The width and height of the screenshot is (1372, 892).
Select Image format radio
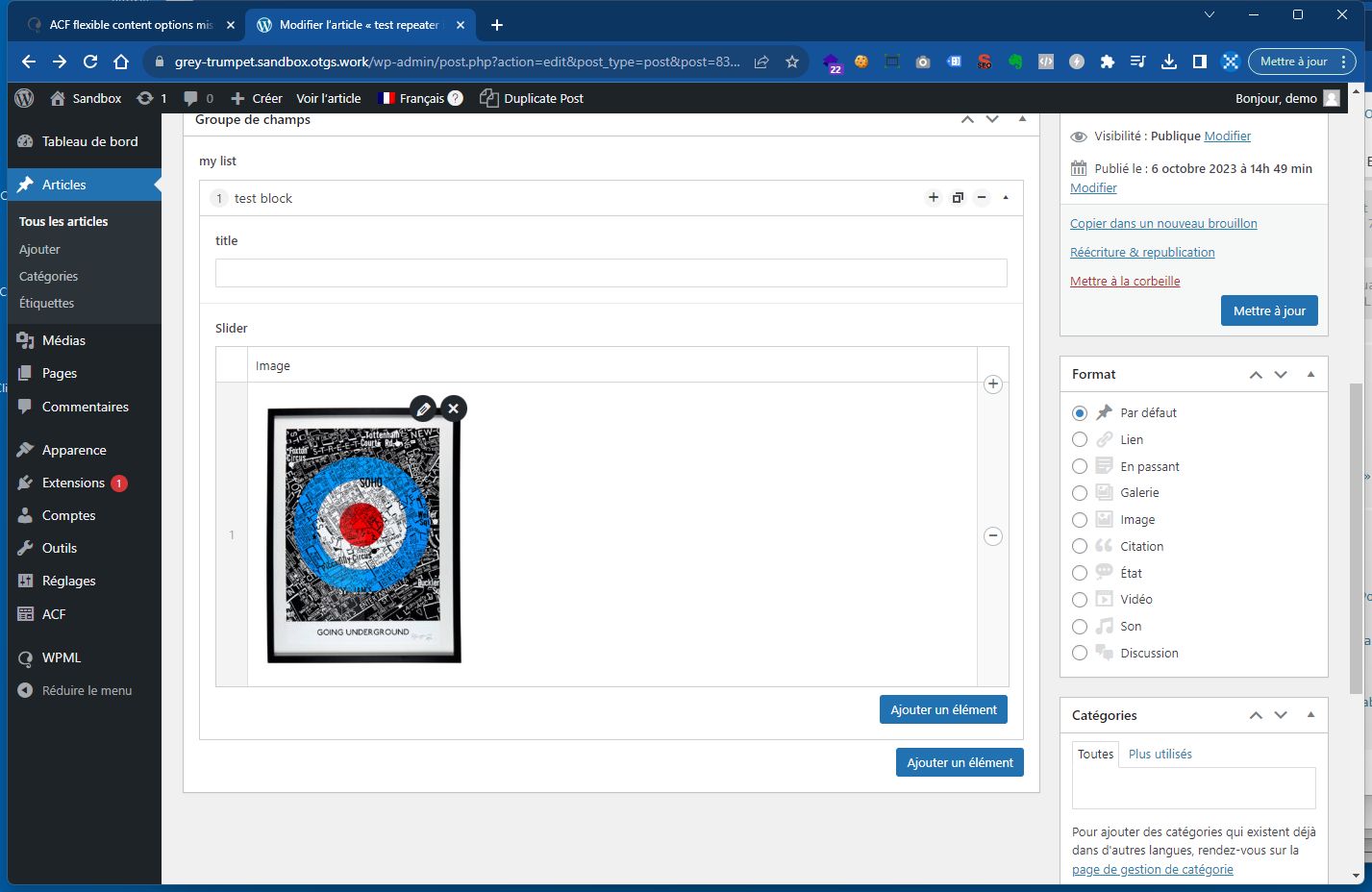coord(1080,520)
